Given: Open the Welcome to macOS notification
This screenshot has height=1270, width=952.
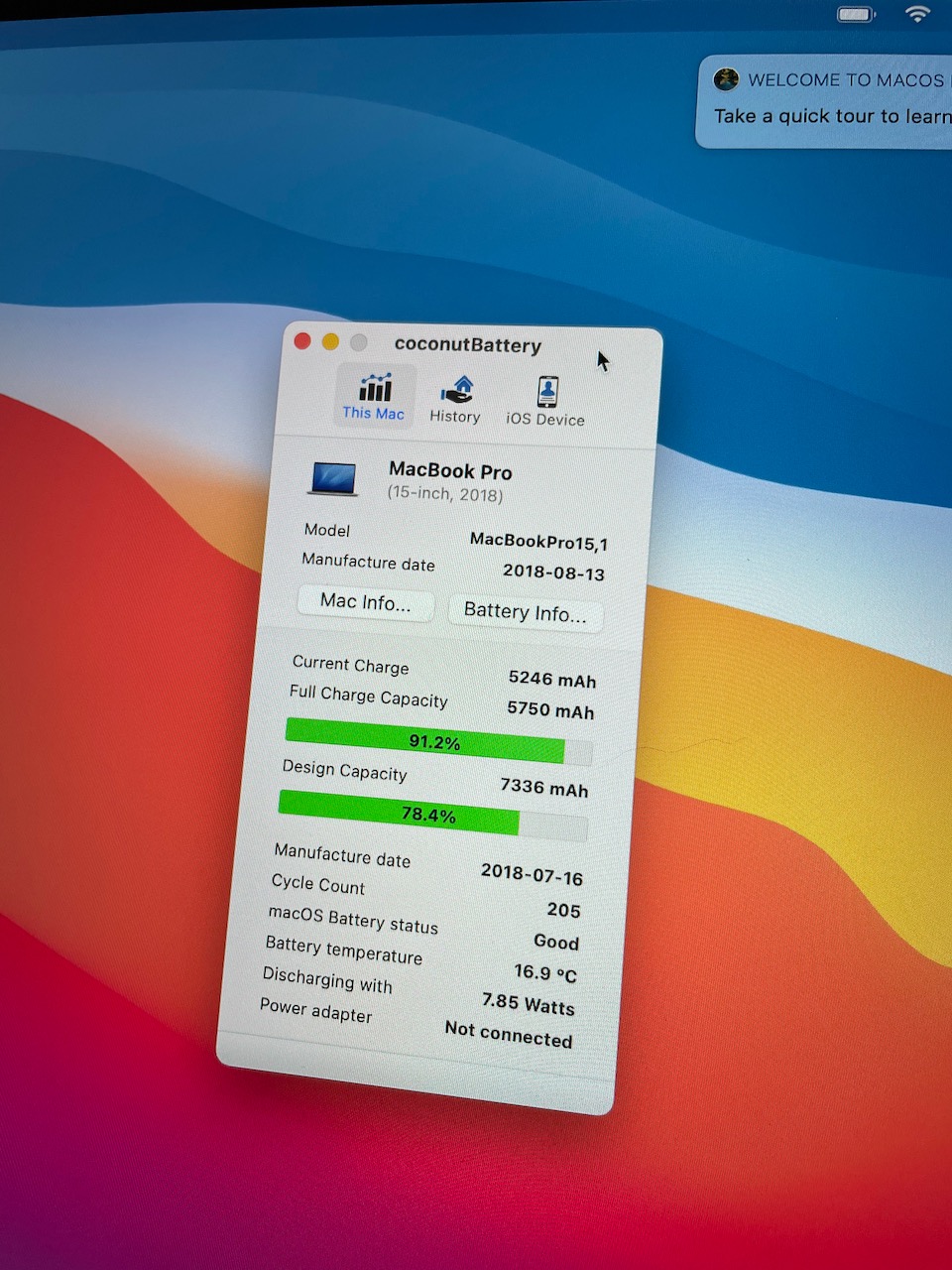Looking at the screenshot, I should pos(824,100).
